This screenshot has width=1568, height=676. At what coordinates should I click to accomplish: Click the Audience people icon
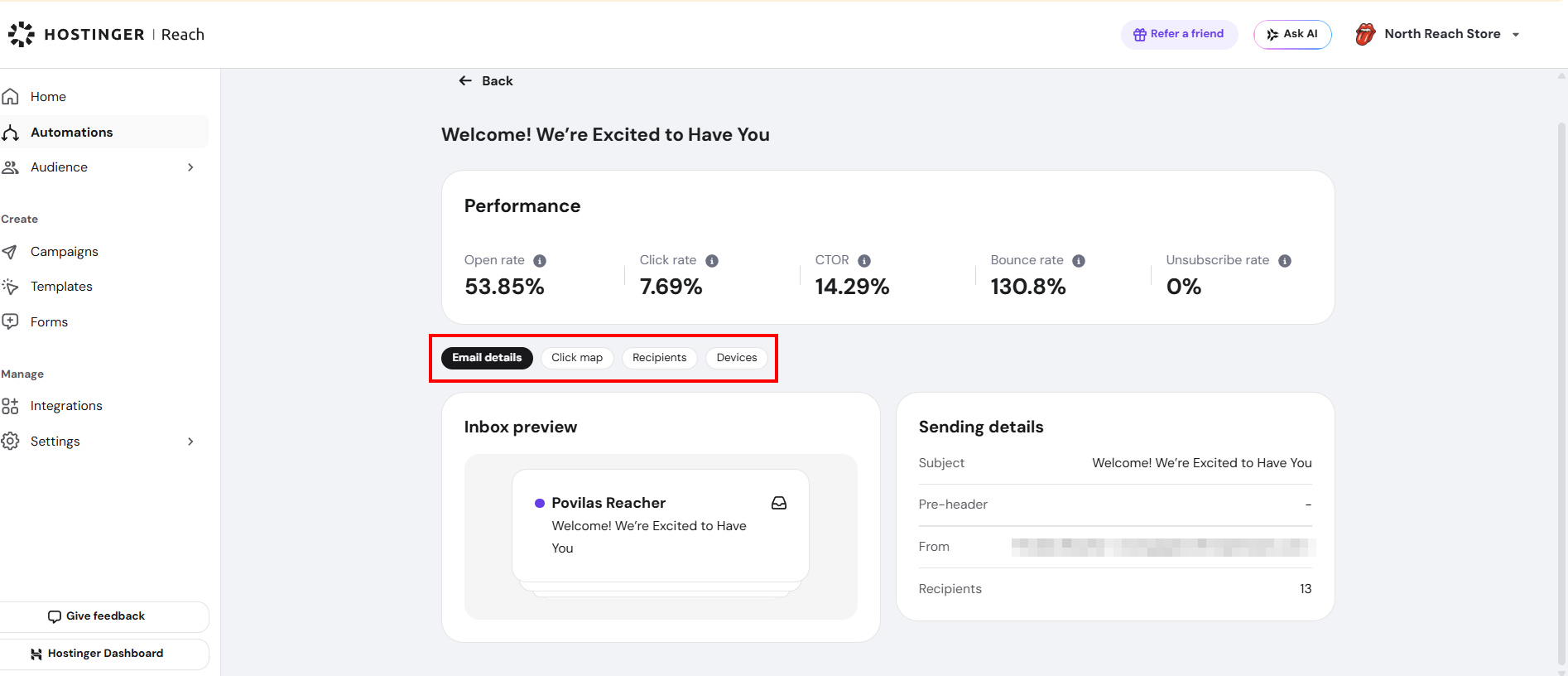click(x=10, y=167)
